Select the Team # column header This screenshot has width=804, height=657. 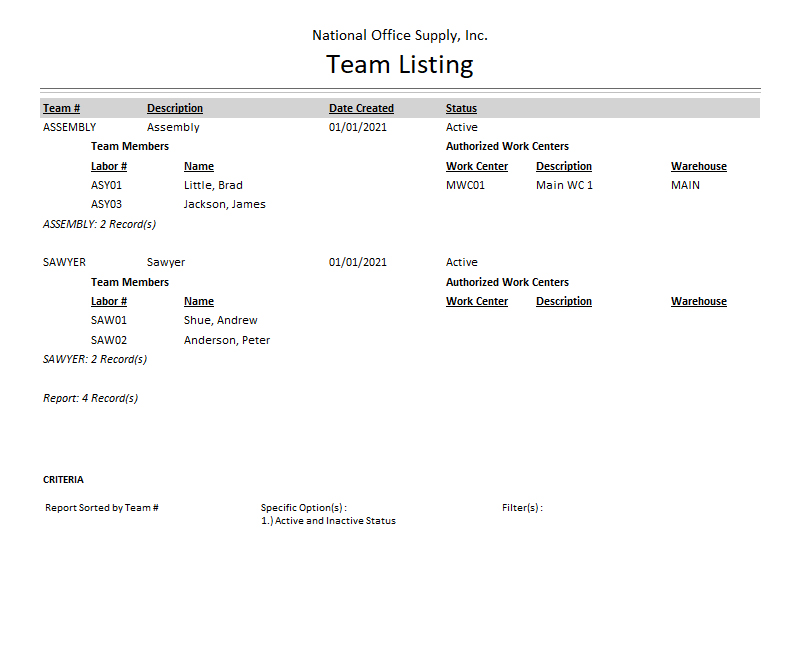coord(61,108)
